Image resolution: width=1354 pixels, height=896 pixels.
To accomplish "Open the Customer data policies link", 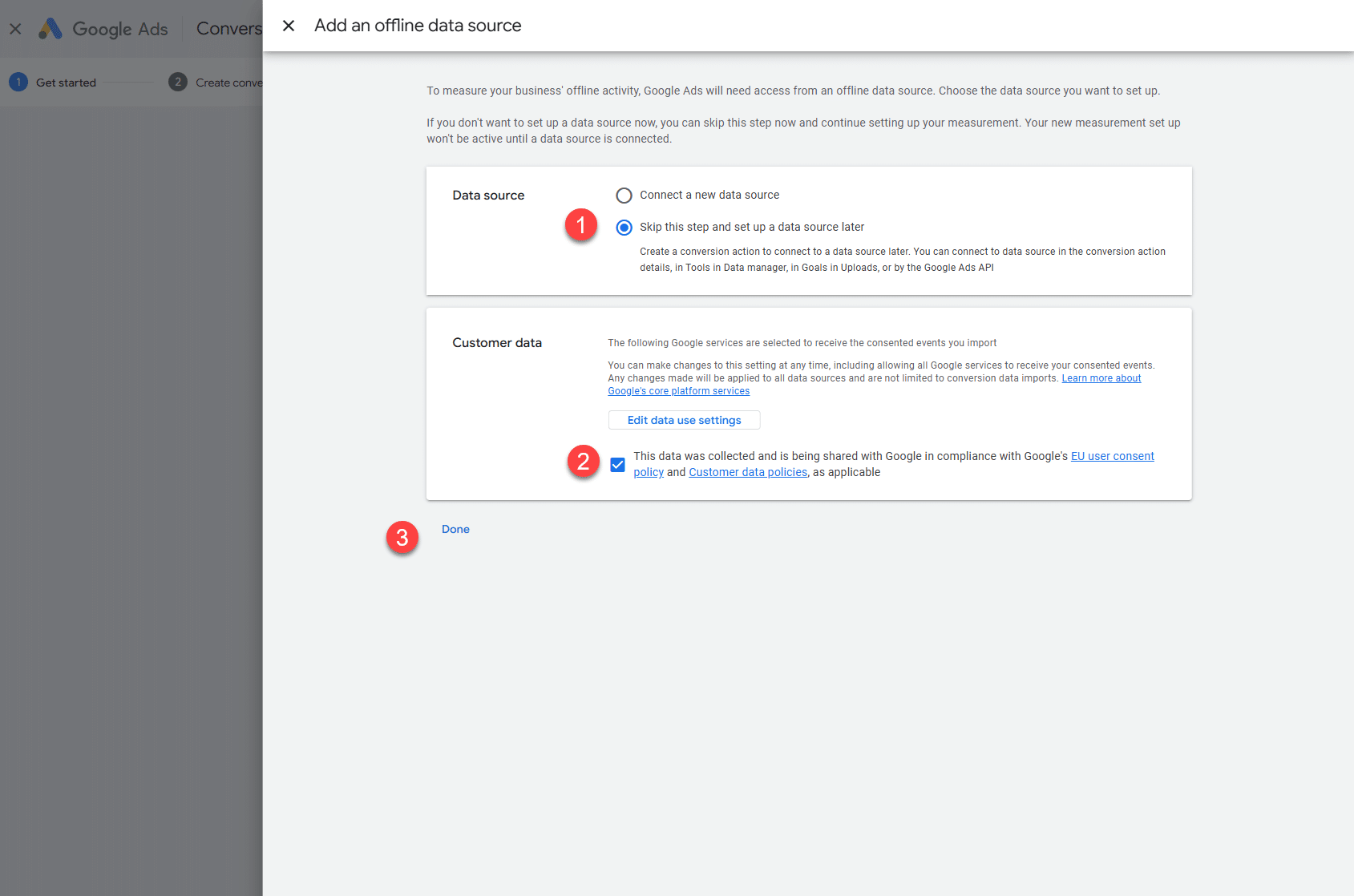I will [x=747, y=472].
